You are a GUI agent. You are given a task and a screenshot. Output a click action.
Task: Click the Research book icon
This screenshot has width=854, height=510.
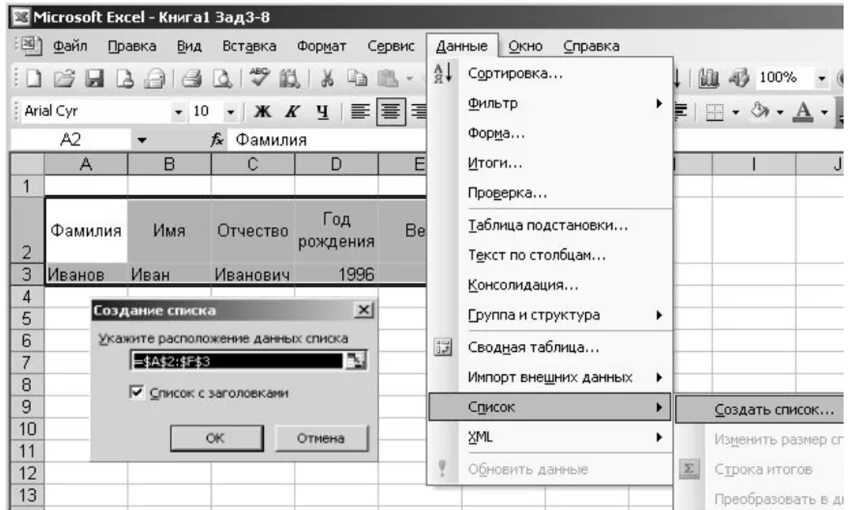pyautogui.click(x=289, y=78)
